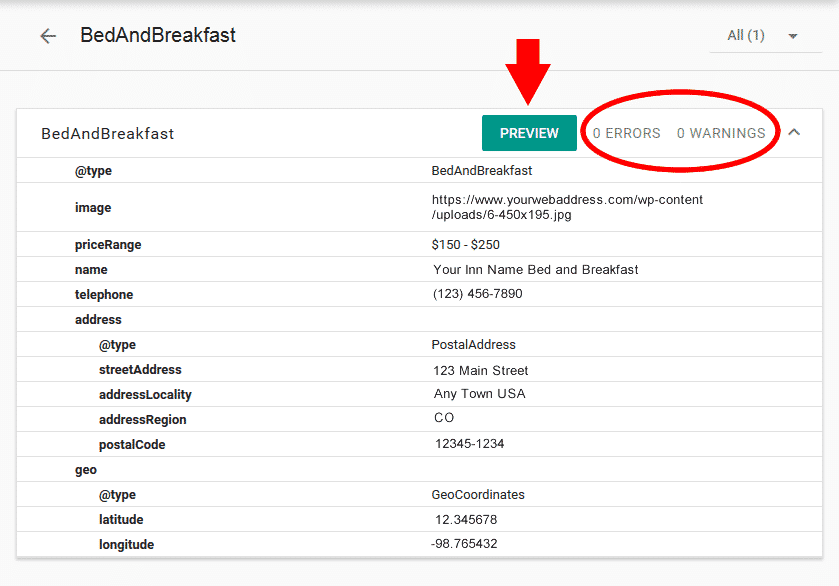Click the image URL value

click(x=567, y=207)
